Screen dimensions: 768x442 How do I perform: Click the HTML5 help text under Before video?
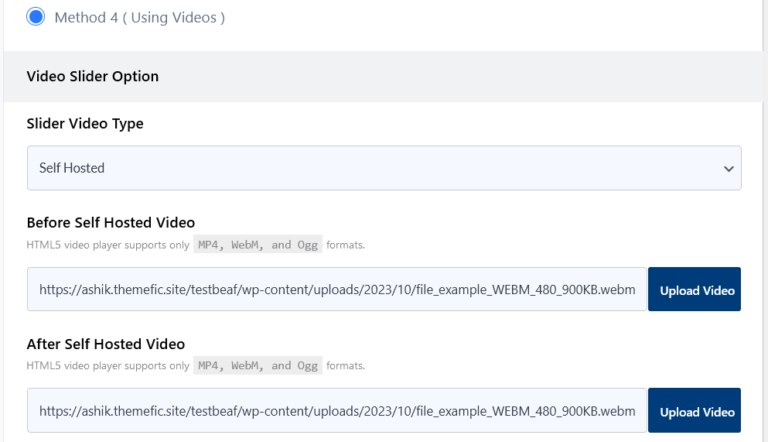point(107,244)
